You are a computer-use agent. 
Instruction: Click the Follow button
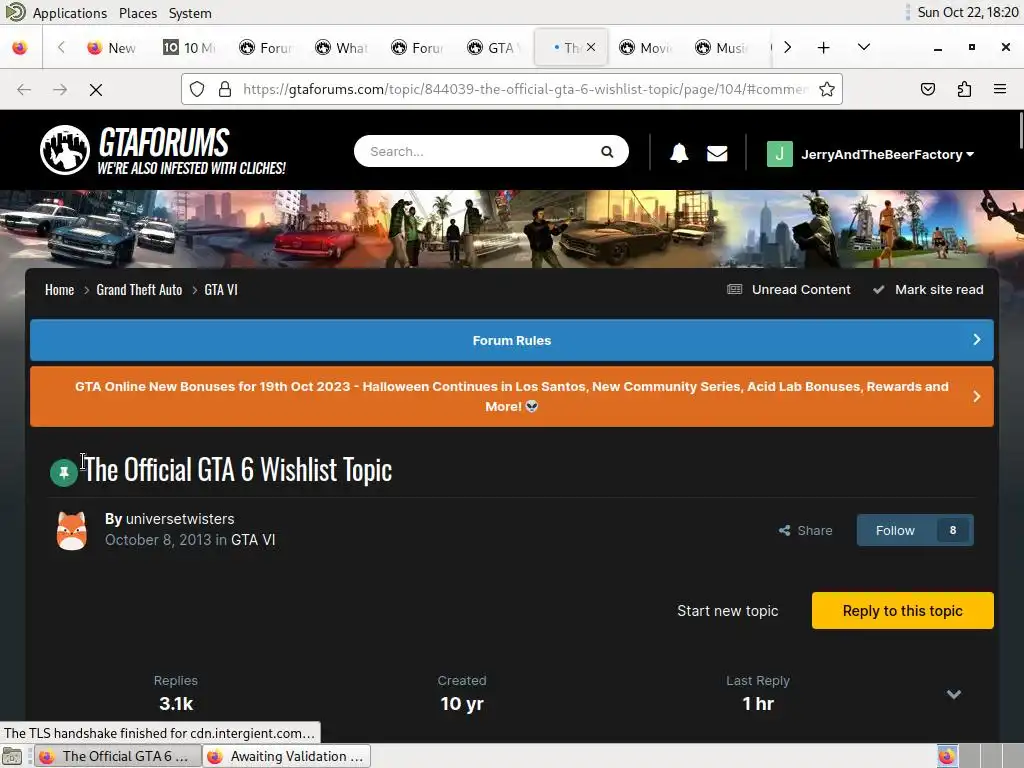click(895, 530)
